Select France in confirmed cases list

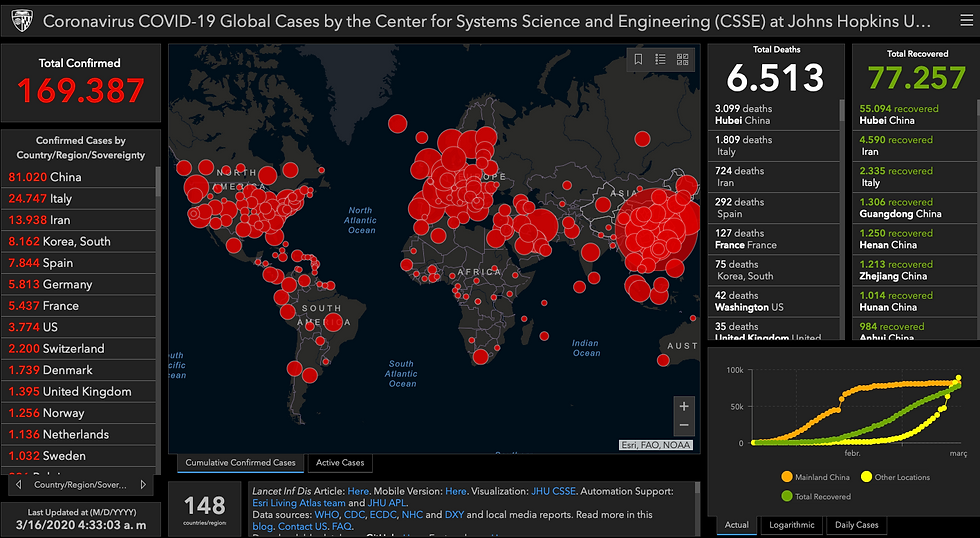pyautogui.click(x=78, y=306)
